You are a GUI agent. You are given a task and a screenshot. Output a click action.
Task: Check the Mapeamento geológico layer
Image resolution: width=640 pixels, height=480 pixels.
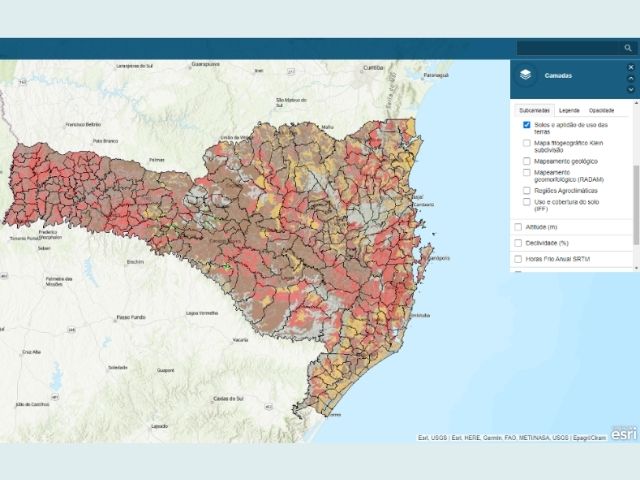527,160
